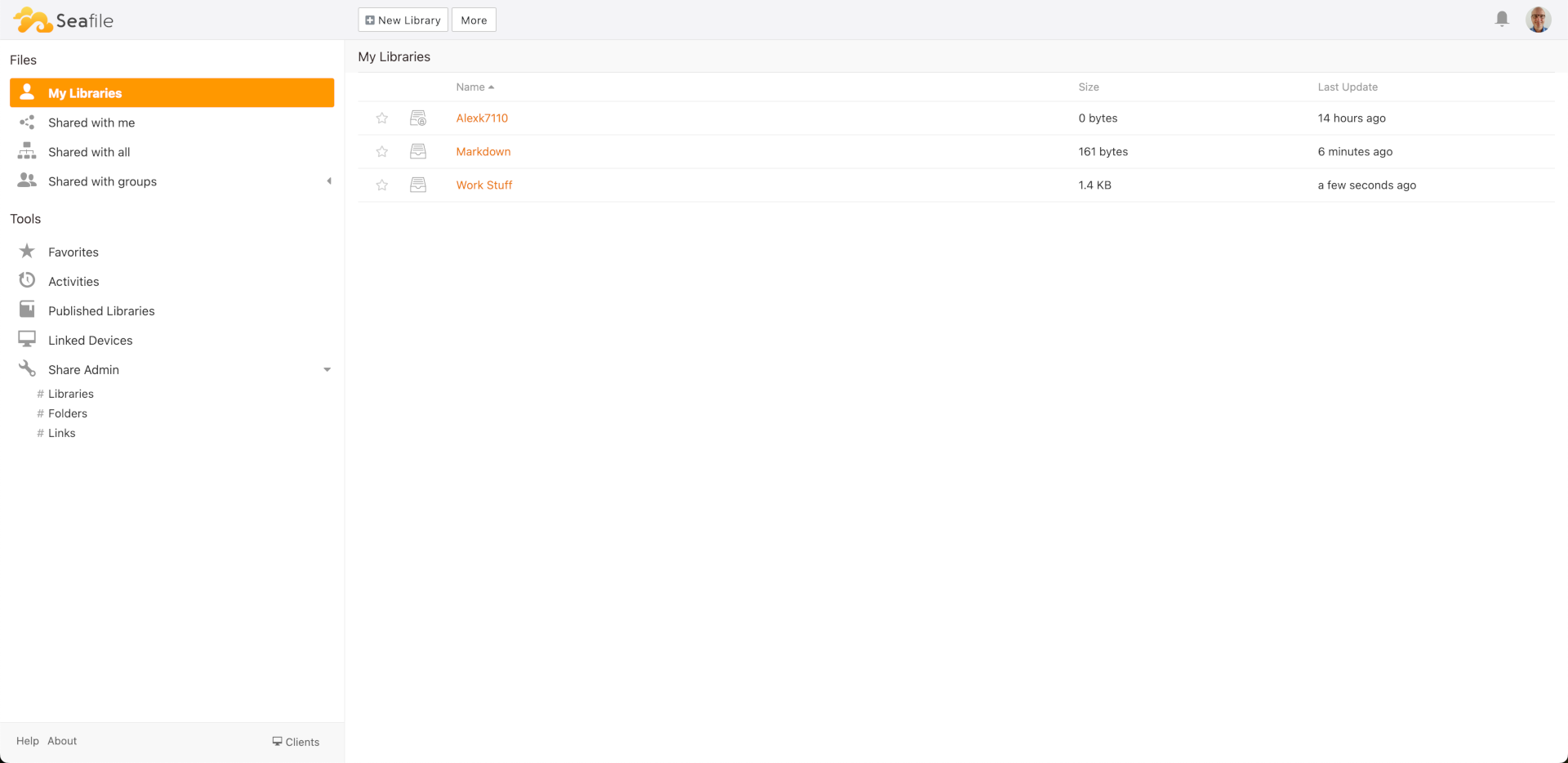The width and height of the screenshot is (1568, 763).
Task: Collapse the Shared with groups section
Action: pyautogui.click(x=329, y=181)
